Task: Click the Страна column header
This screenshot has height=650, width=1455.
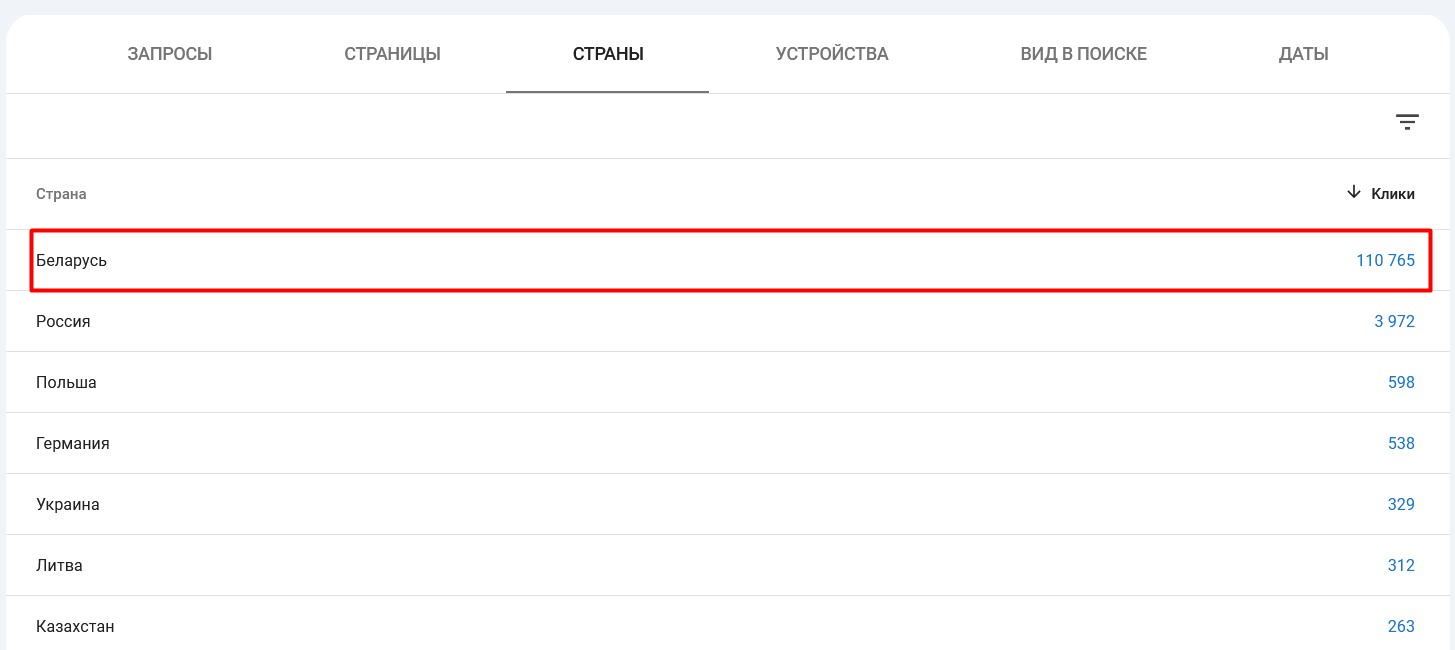Action: [x=61, y=194]
